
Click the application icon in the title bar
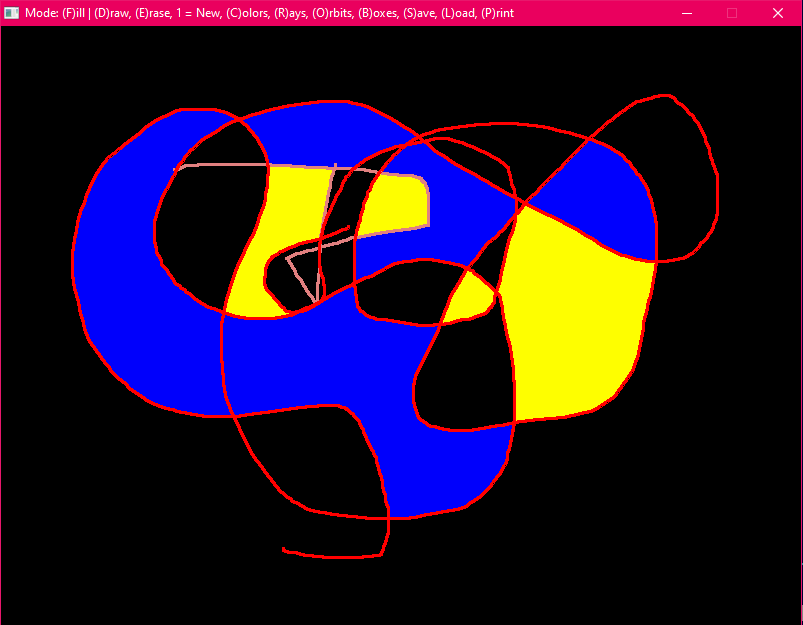[x=11, y=13]
